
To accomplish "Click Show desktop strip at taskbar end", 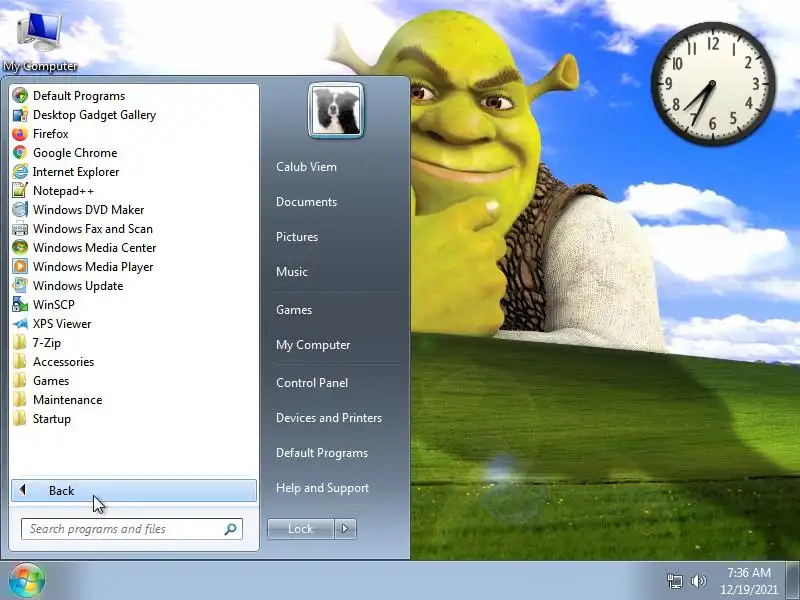I will point(792,581).
